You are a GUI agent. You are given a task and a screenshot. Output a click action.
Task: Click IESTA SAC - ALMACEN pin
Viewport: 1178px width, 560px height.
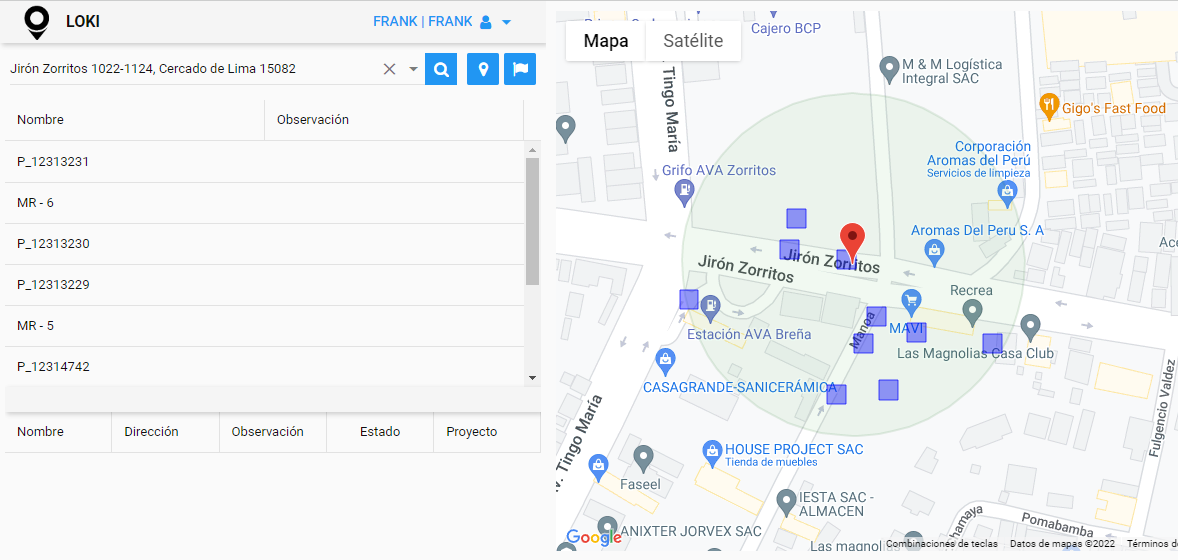tap(786, 501)
